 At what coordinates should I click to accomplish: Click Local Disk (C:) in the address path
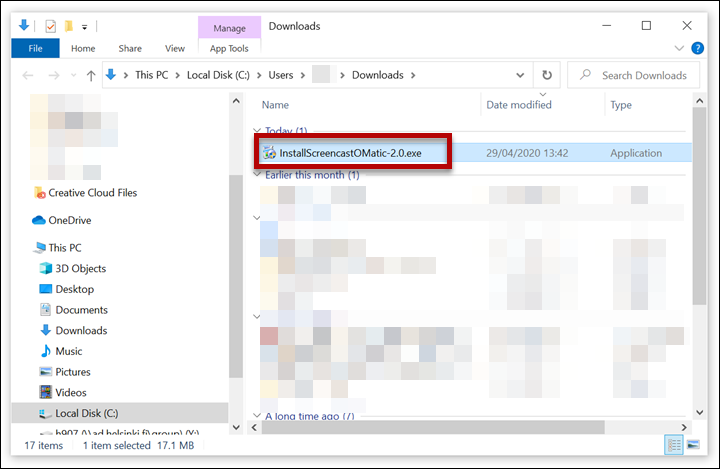[x=218, y=75]
